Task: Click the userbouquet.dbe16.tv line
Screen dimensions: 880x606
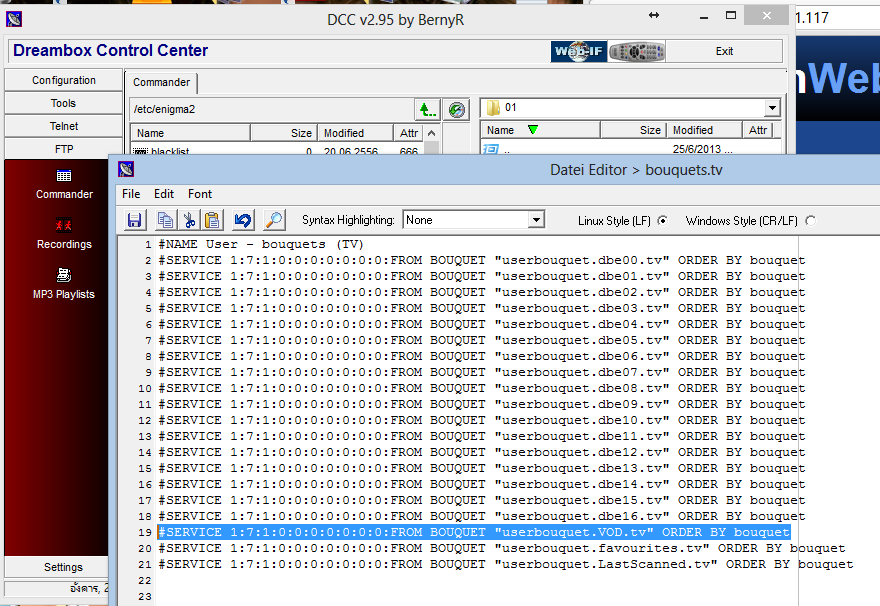Action: click(482, 516)
